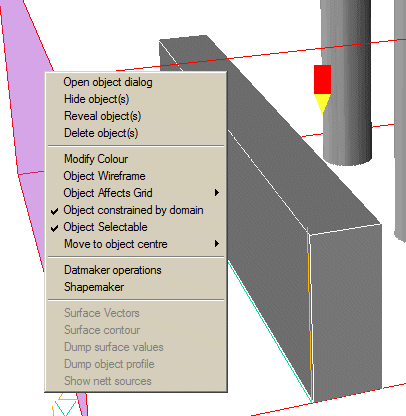Viewport: 406px width, 416px height.
Task: Choose Open object dialog
Action: [136, 82]
